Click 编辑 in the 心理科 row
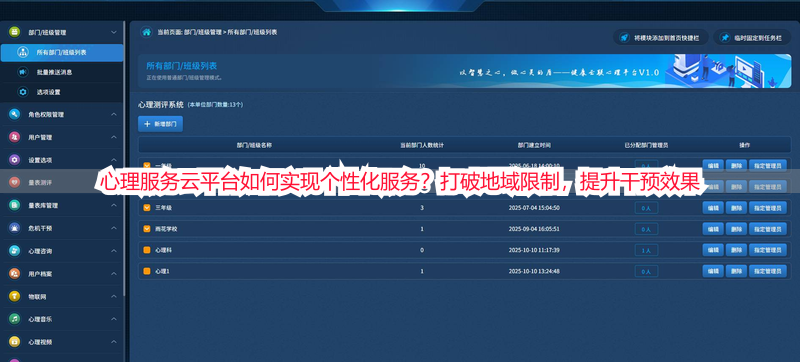The width and height of the screenshot is (800, 362). click(713, 250)
